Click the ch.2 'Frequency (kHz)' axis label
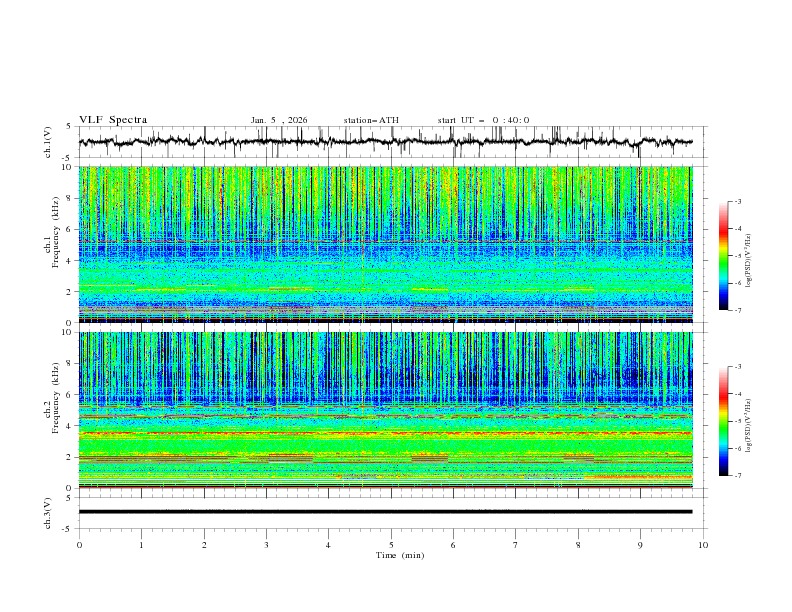The width and height of the screenshot is (792, 612). click(55, 398)
